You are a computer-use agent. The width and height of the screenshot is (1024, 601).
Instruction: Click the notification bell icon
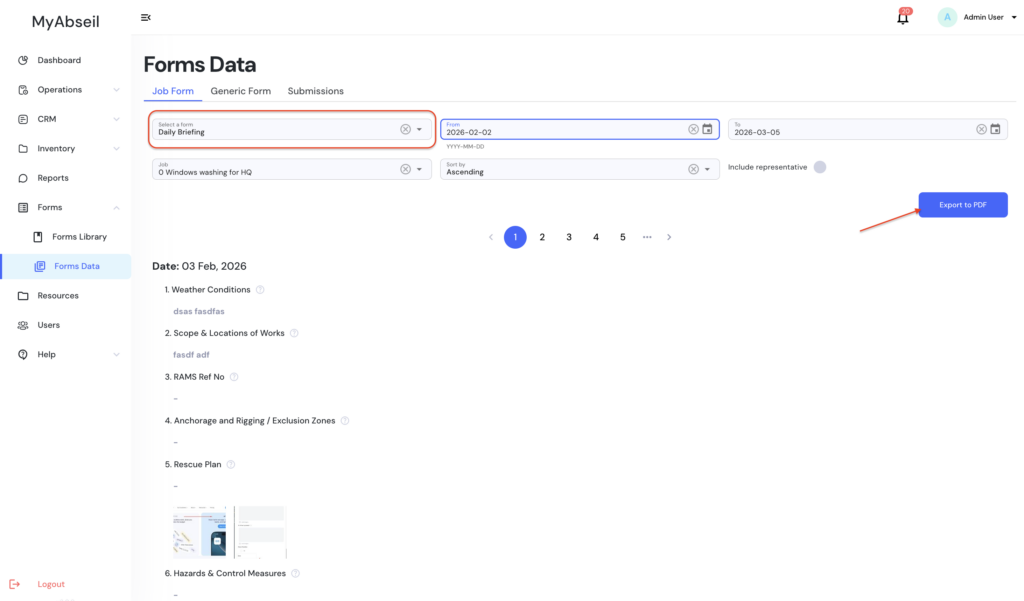(x=903, y=18)
